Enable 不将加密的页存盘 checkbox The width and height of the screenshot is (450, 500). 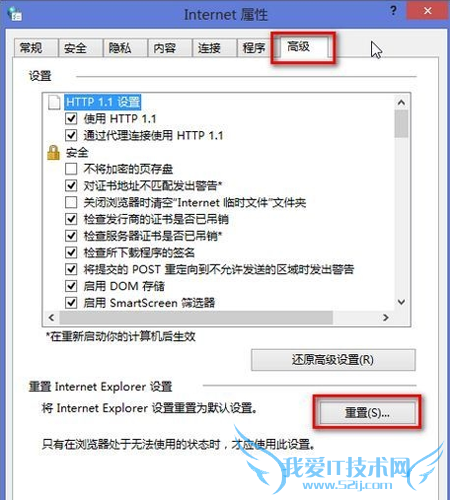[71, 169]
